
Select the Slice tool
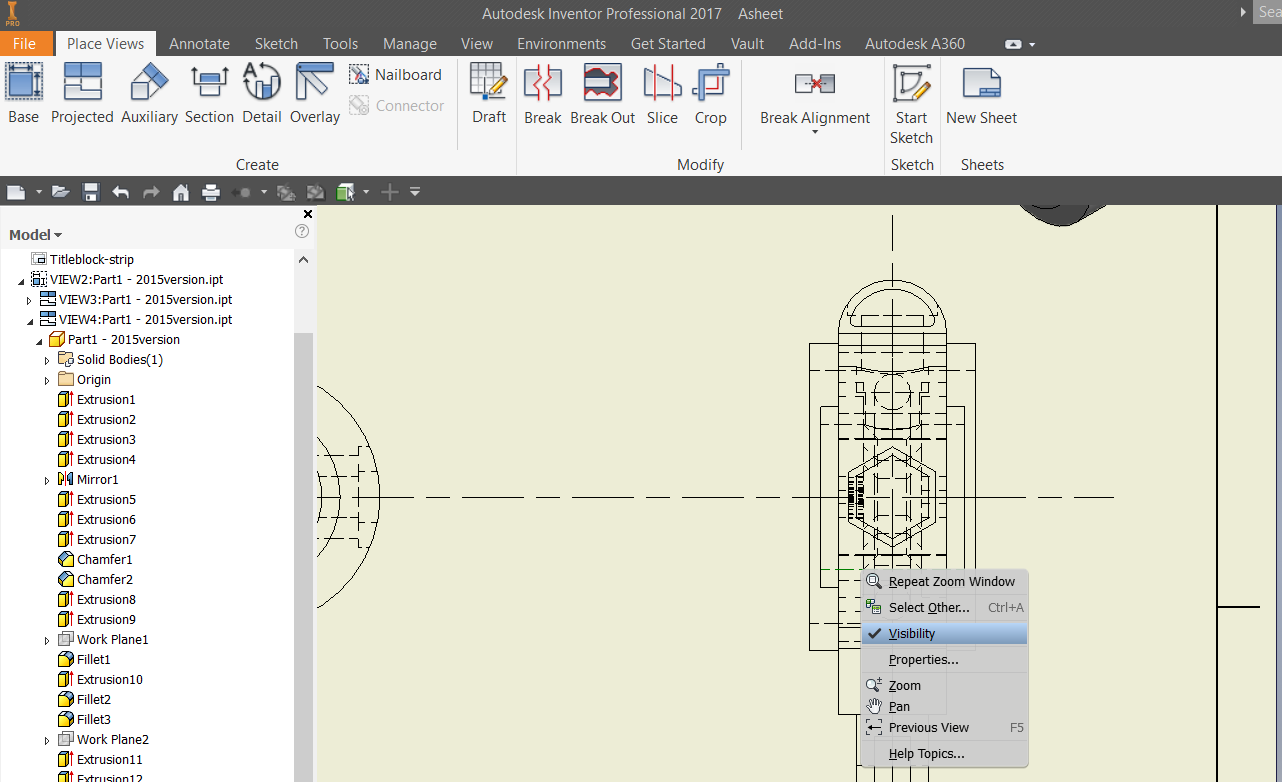[662, 94]
